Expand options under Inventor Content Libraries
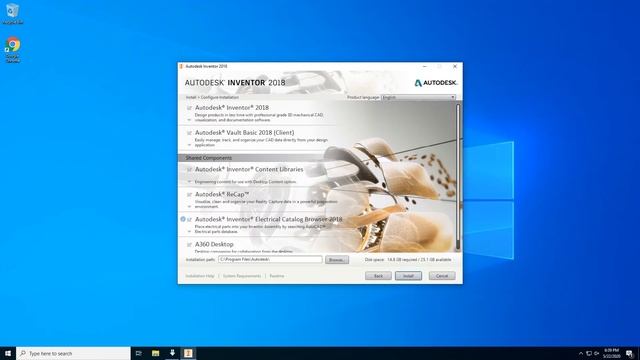This screenshot has height=360, width=640. click(189, 182)
